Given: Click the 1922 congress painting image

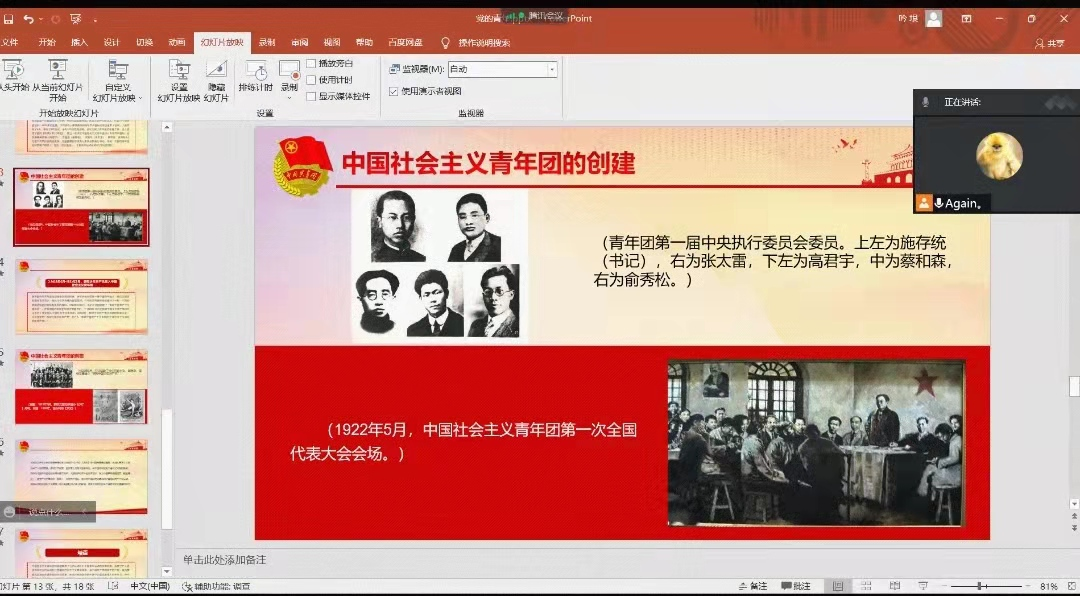Looking at the screenshot, I should (816, 442).
